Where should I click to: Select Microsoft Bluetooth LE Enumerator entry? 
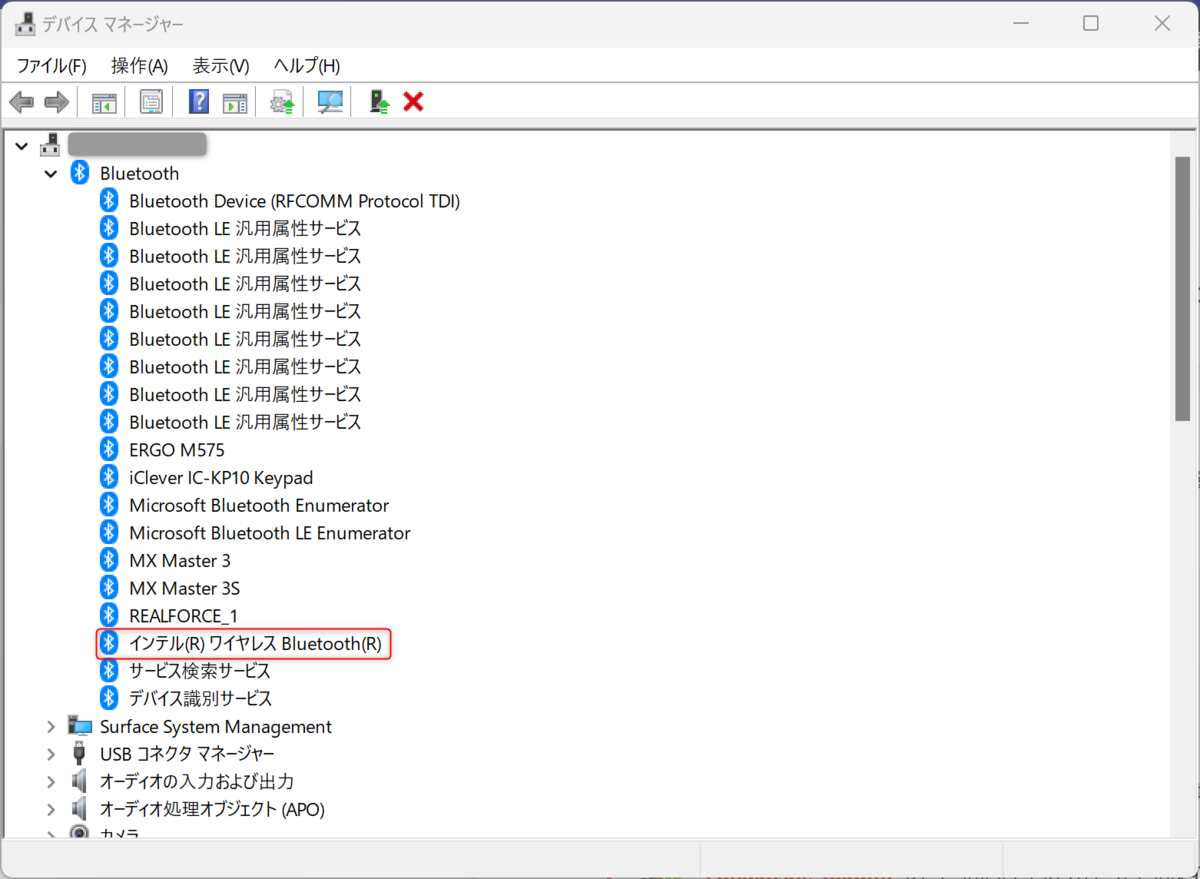(270, 533)
